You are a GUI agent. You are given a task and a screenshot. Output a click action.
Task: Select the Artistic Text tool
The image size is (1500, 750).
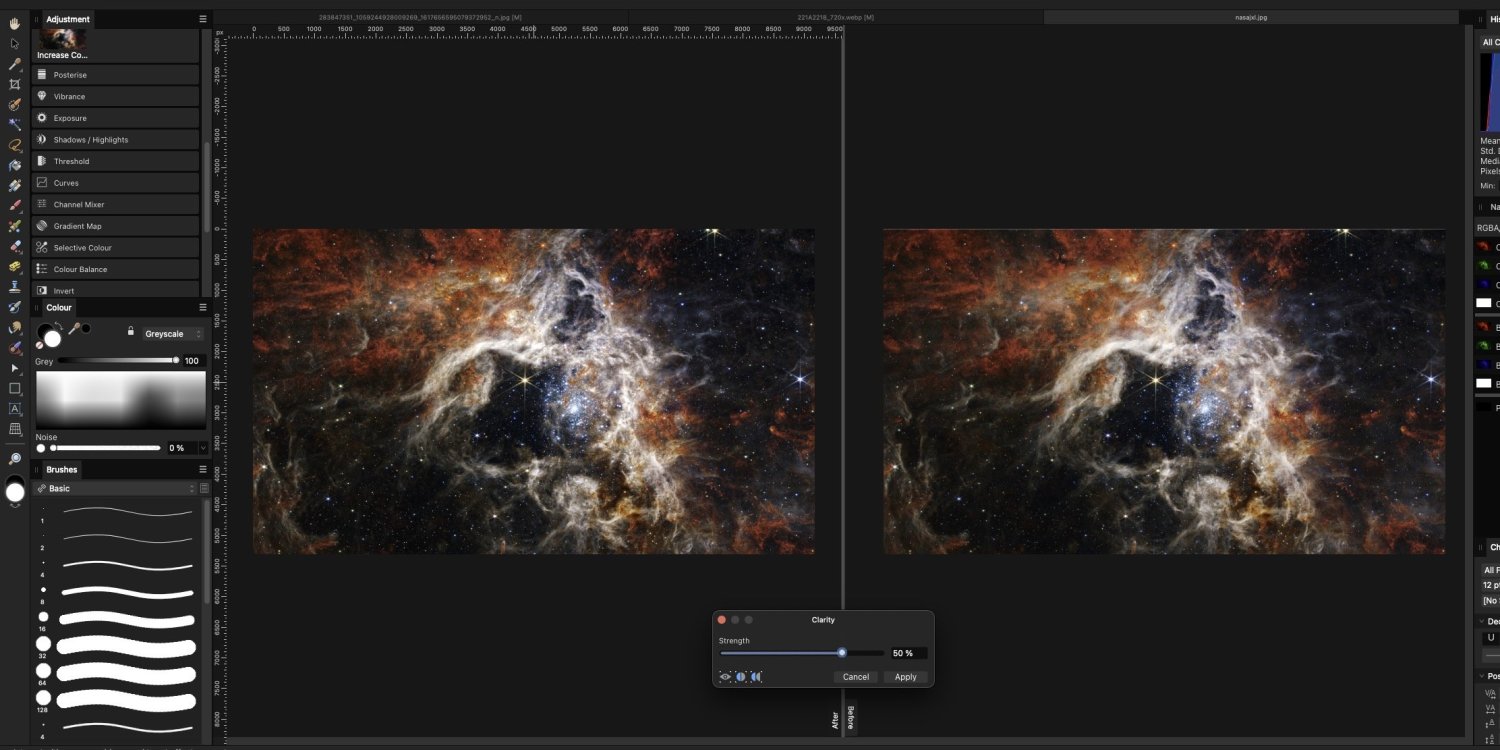point(15,409)
